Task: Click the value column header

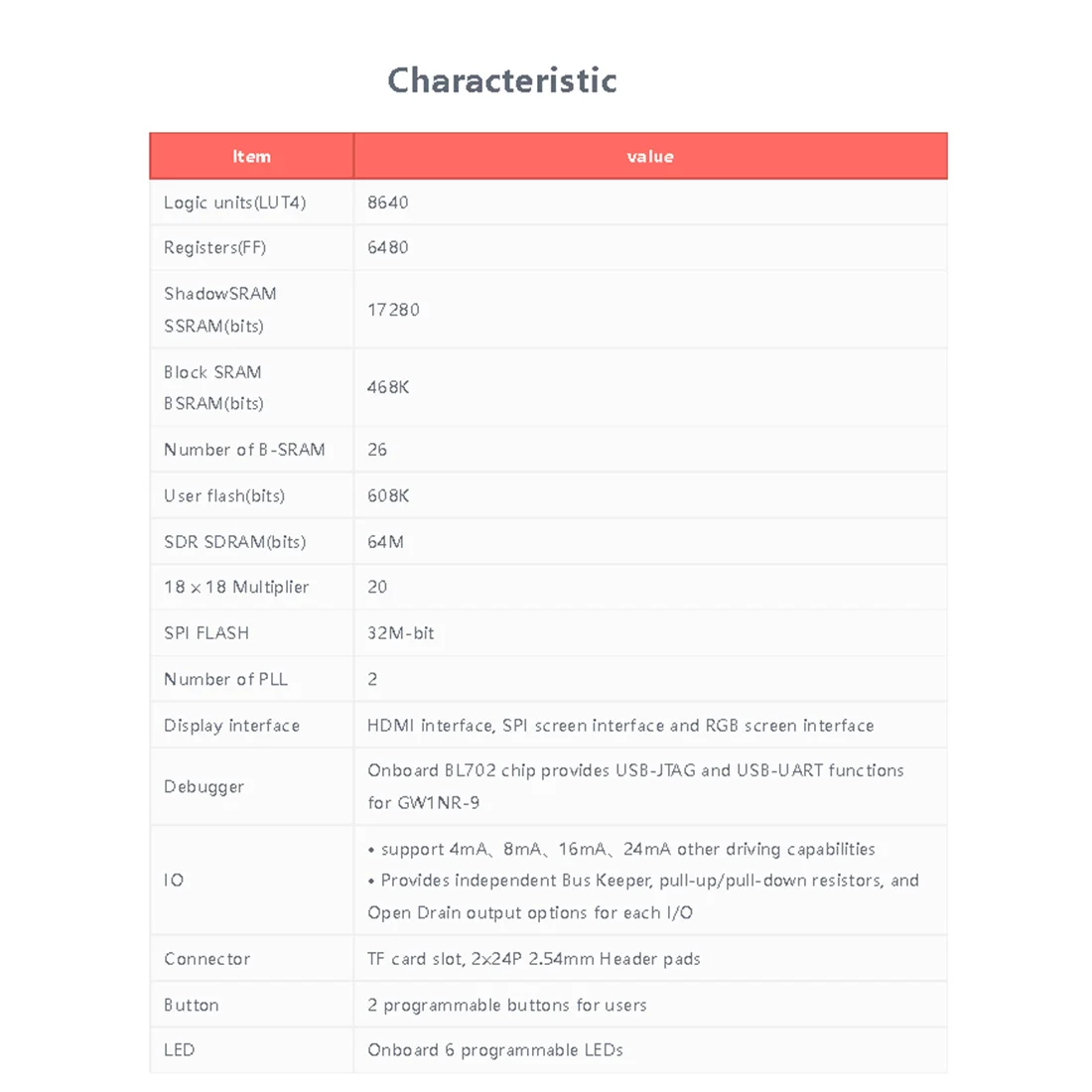Action: 650,157
